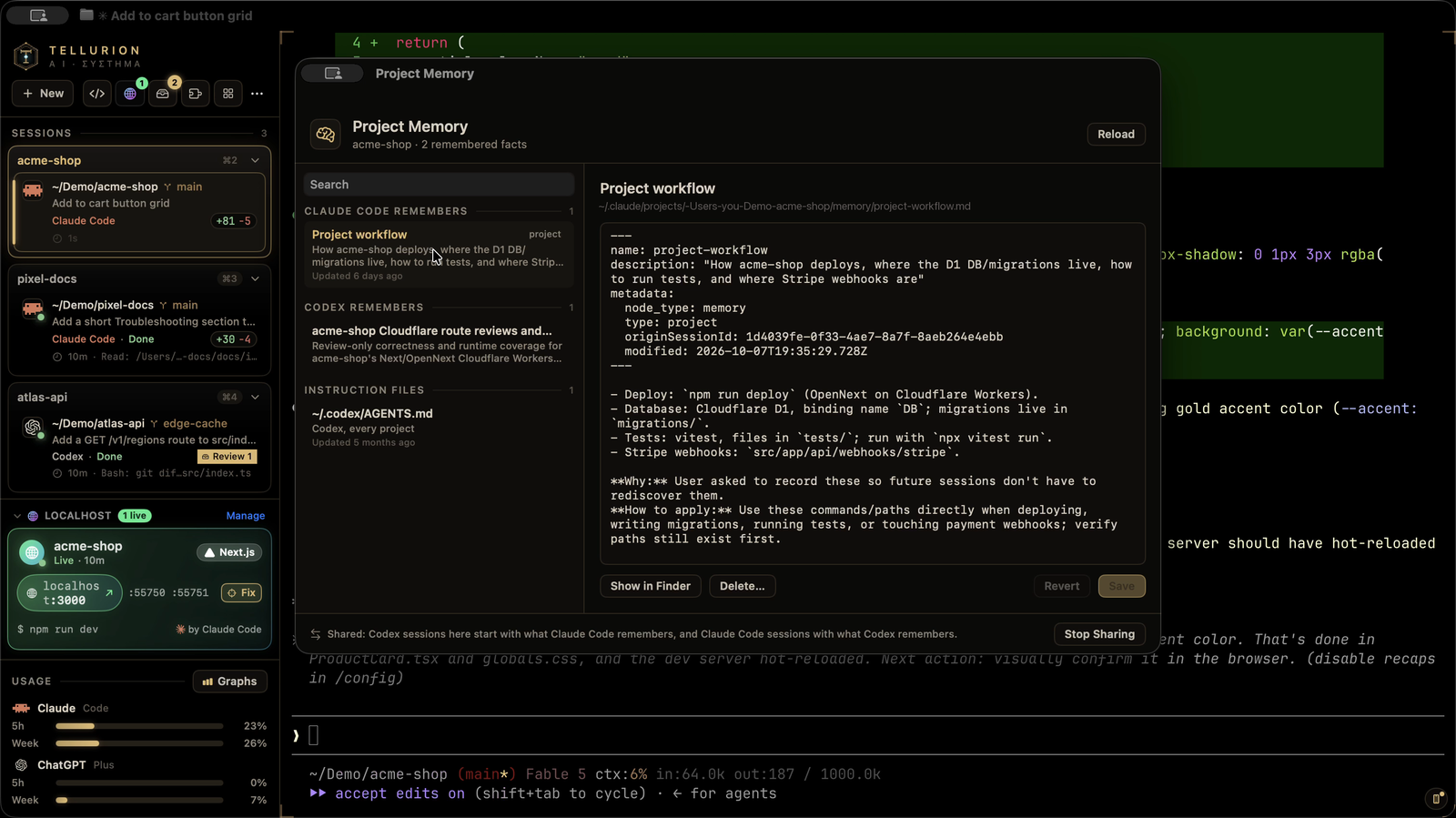The height and width of the screenshot is (818, 1456).
Task: Click the Next.js badge in Localhost card
Action: tap(230, 552)
